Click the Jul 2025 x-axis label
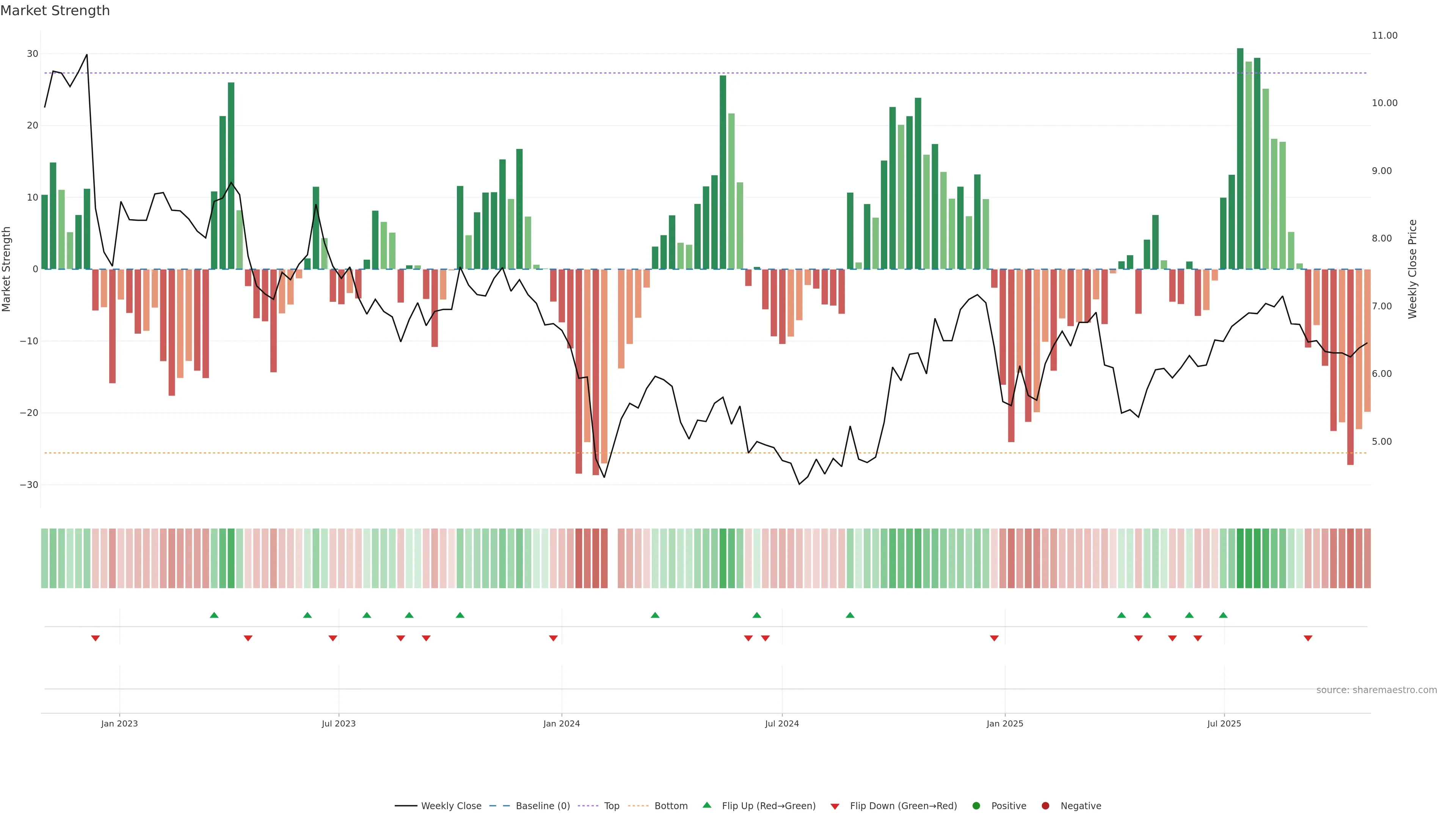The image size is (1456, 819). [1224, 723]
